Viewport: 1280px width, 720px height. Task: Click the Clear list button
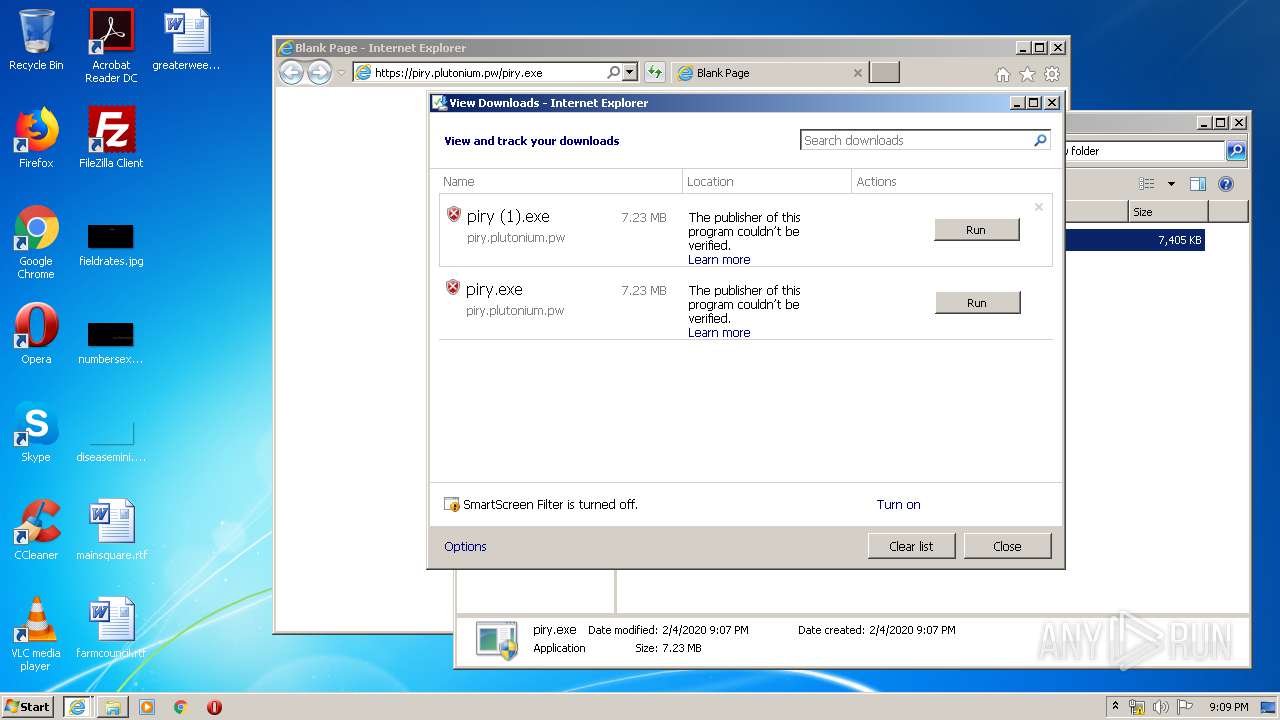pyautogui.click(x=911, y=546)
